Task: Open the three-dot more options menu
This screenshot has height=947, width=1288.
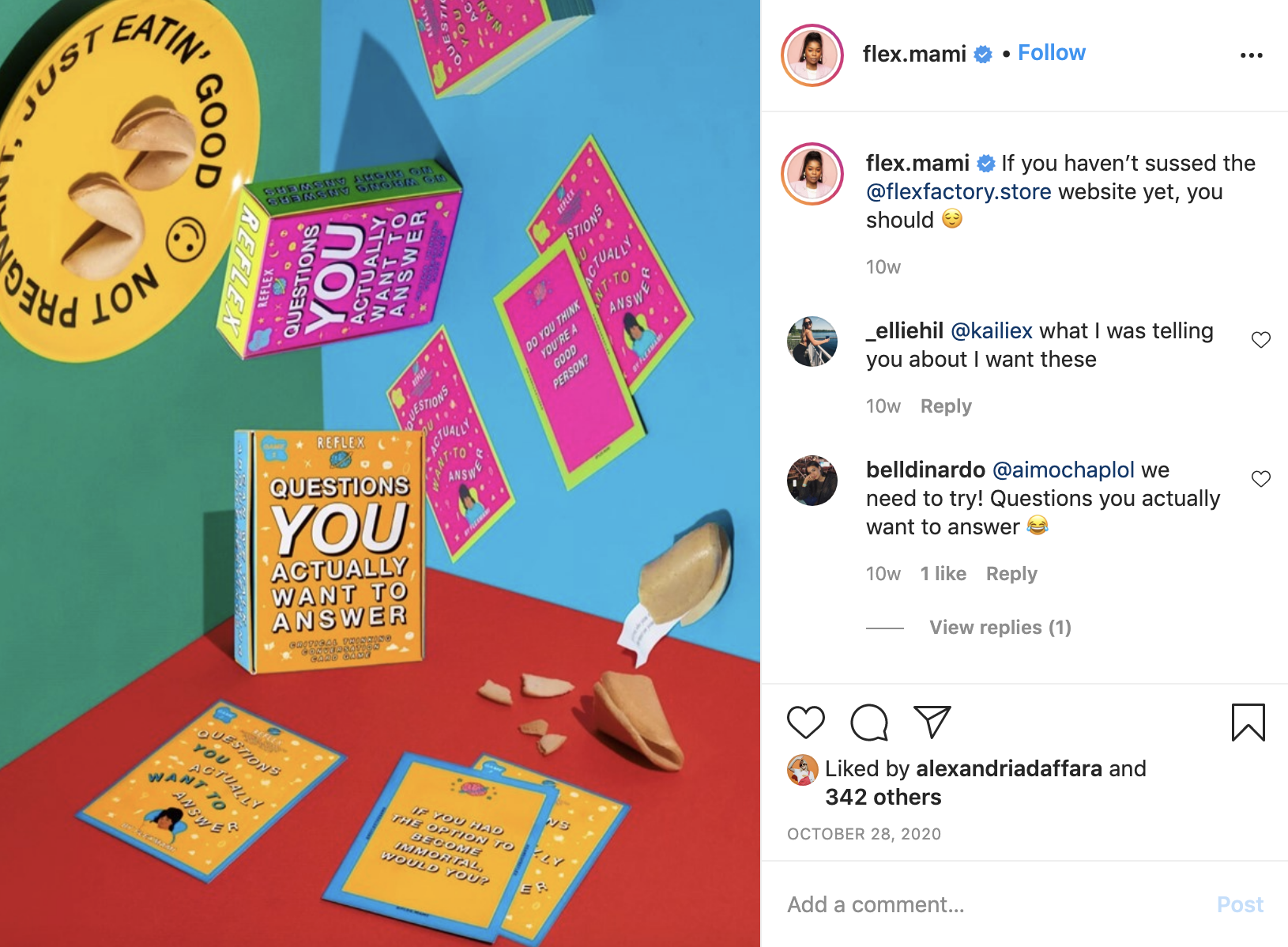Action: click(1251, 55)
